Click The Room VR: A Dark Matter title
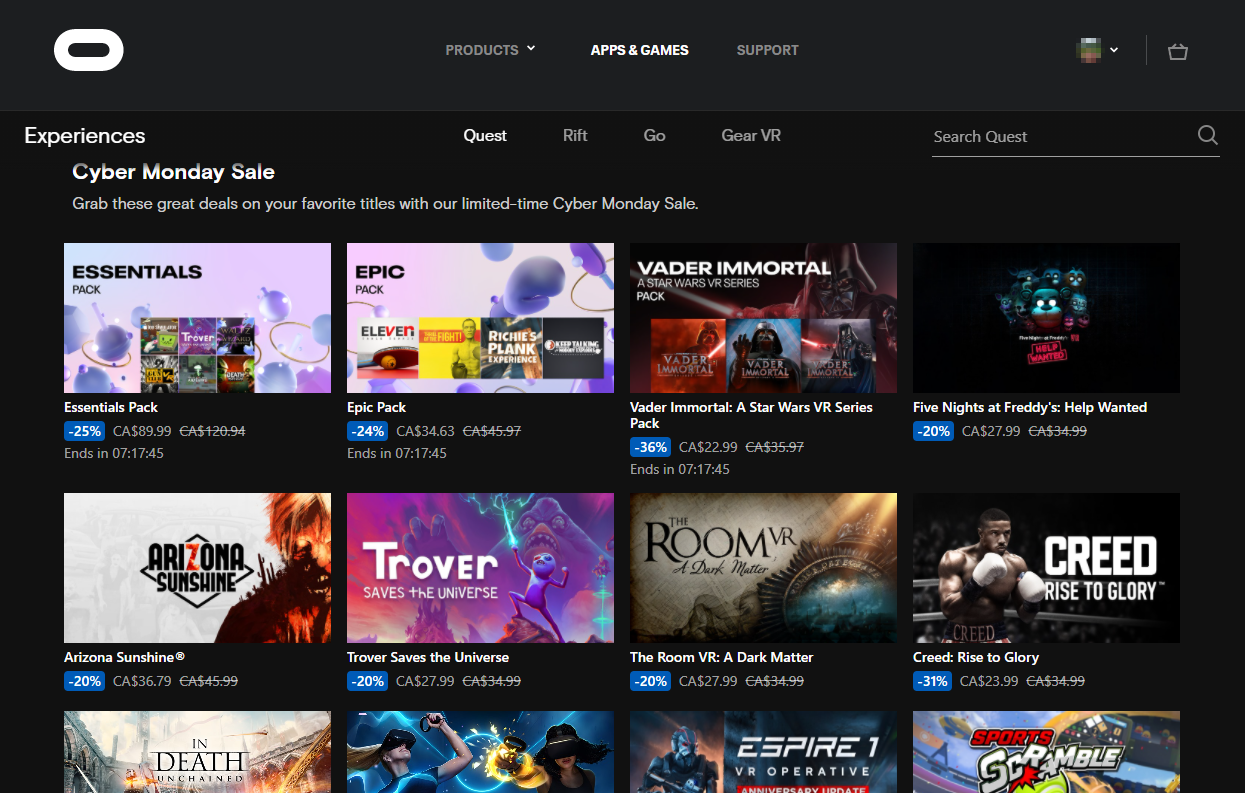Screen dimensions: 1245x793 pyautogui.click(x=721, y=657)
